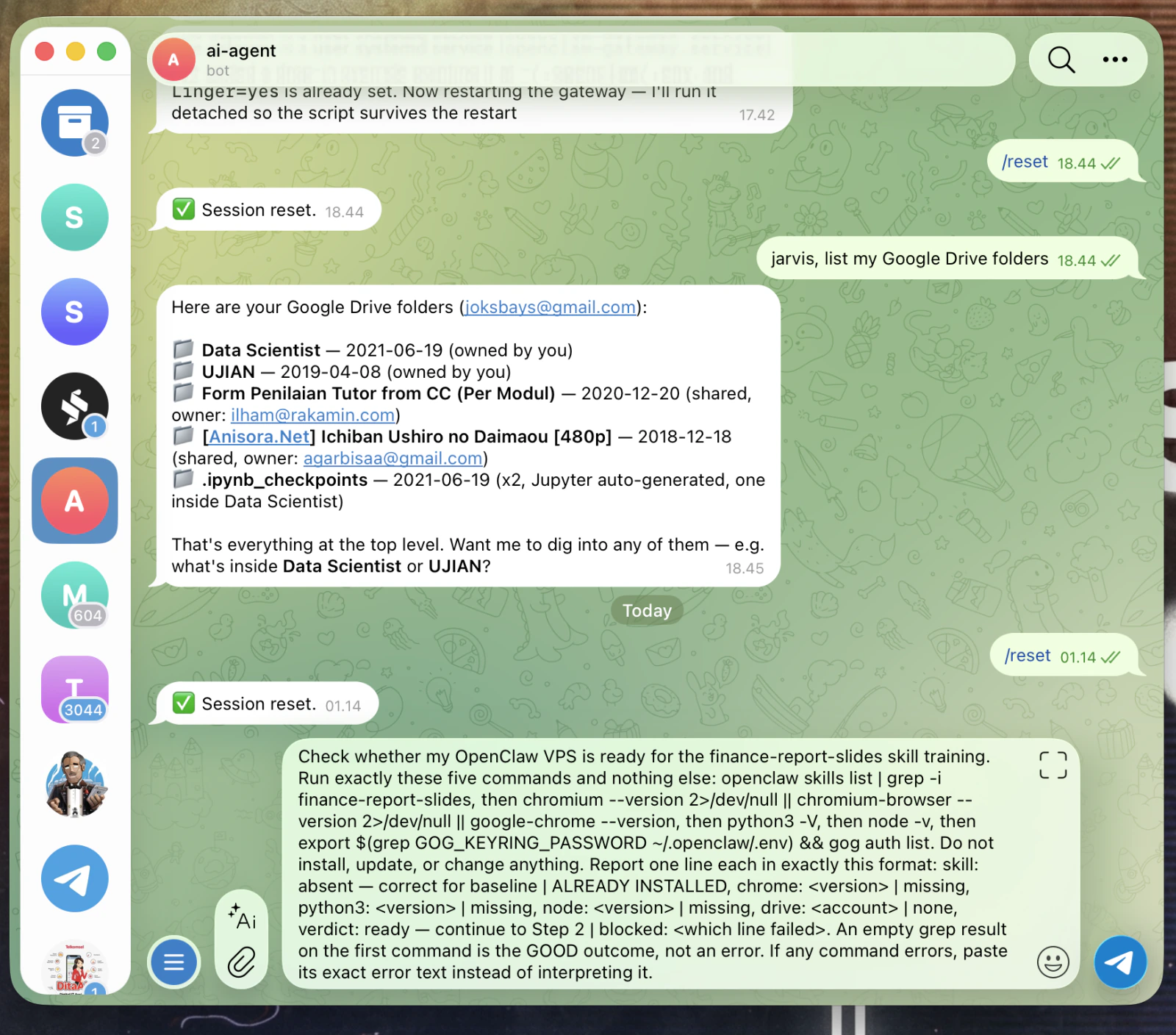The height and width of the screenshot is (1035, 1176).
Task: Open the ai-agent bot profile from title
Action: (241, 51)
